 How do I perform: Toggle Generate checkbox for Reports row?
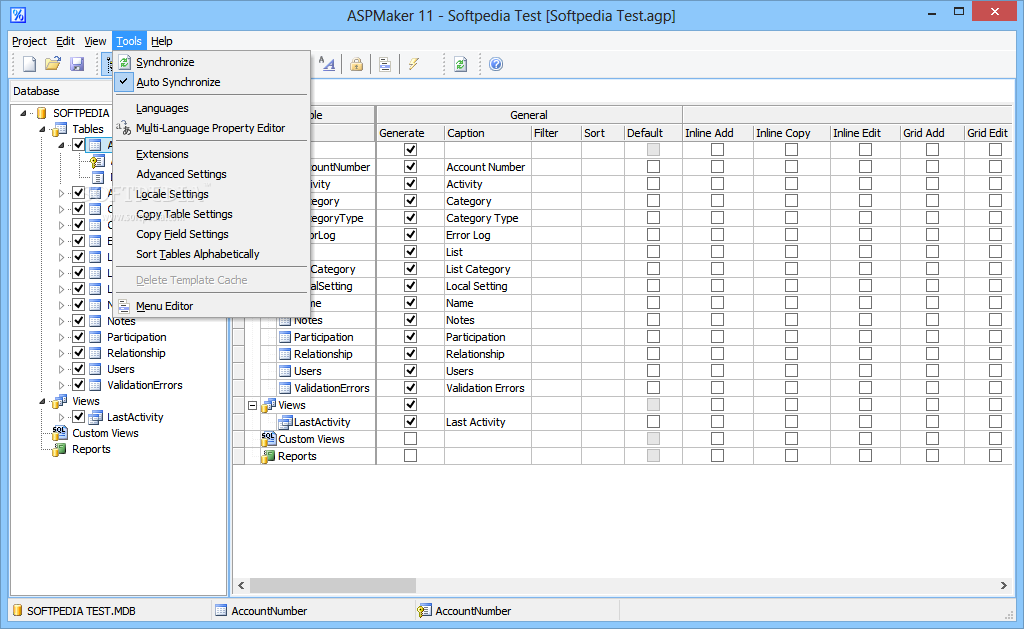point(410,455)
